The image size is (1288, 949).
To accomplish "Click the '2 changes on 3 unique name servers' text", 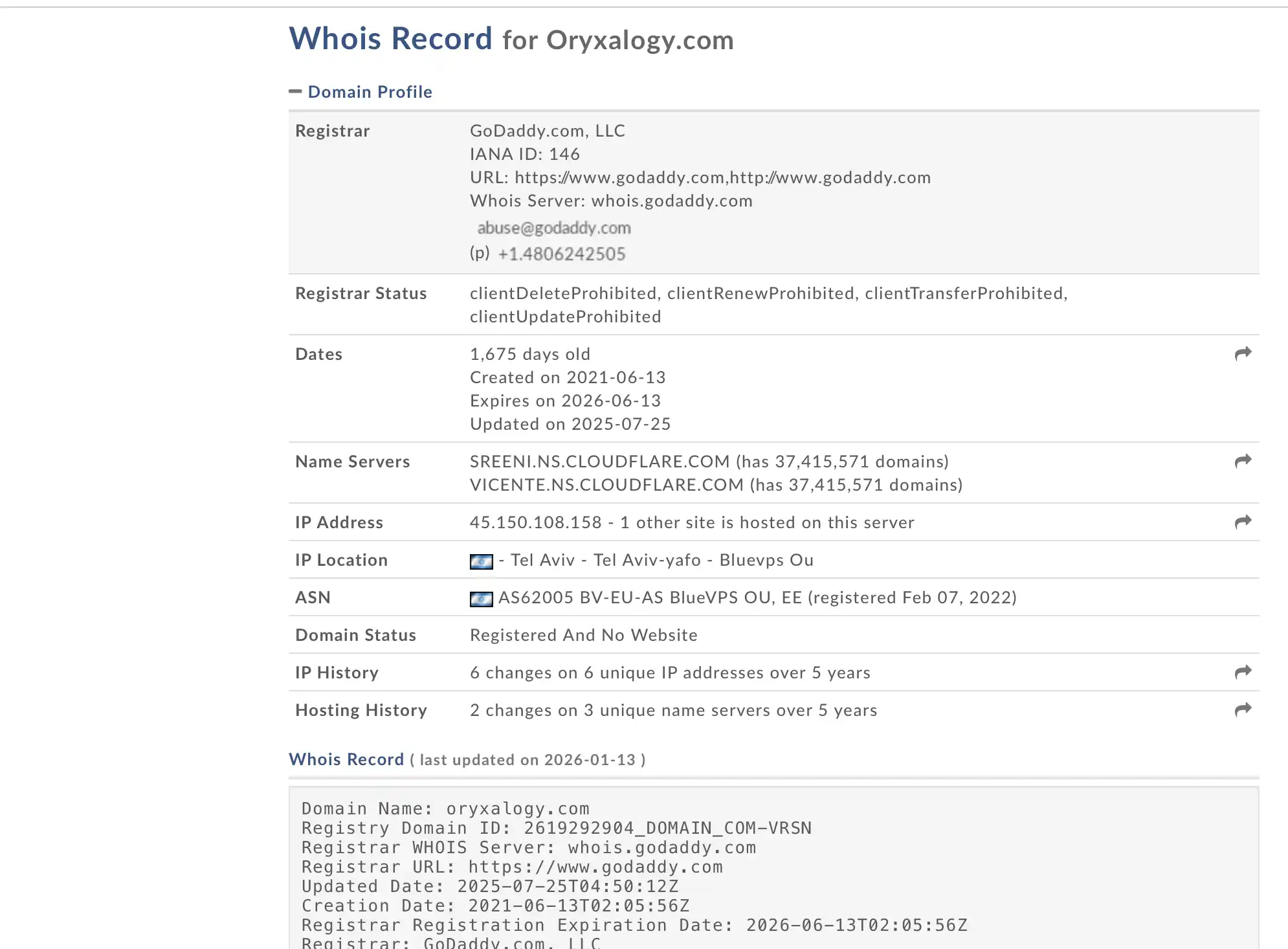I will (x=673, y=710).
